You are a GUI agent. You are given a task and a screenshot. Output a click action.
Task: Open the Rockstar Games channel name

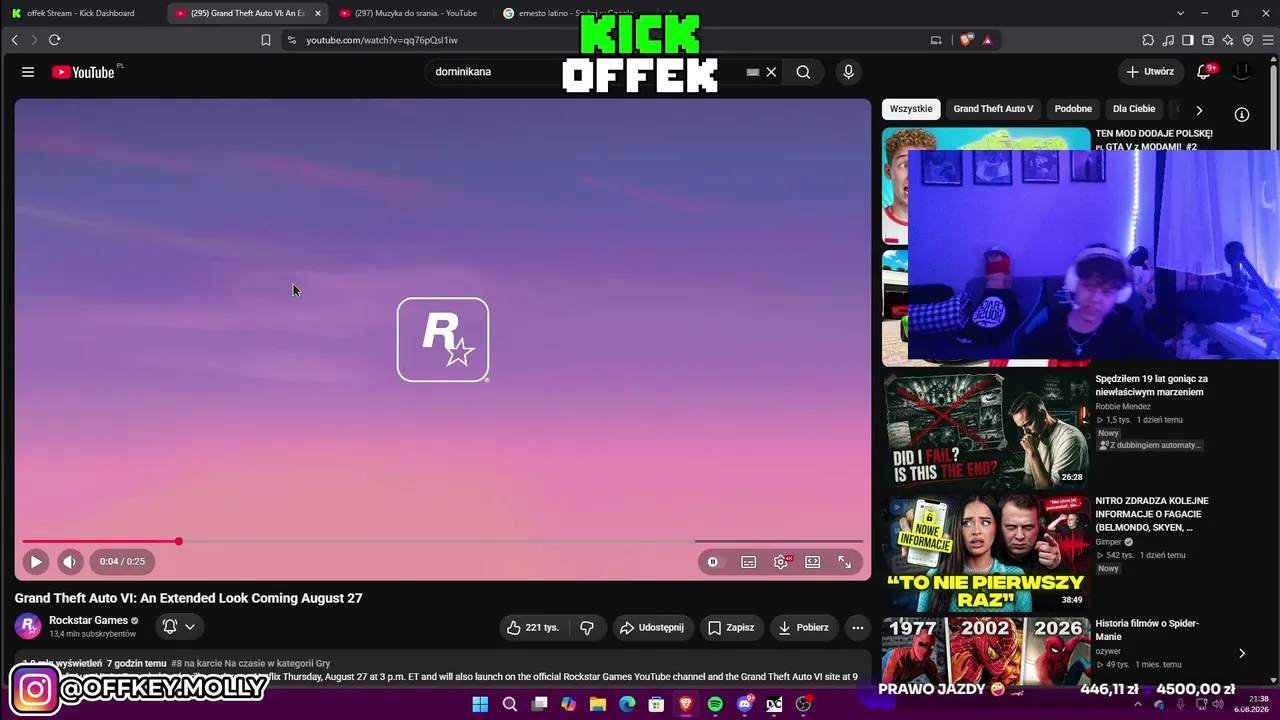click(x=88, y=620)
